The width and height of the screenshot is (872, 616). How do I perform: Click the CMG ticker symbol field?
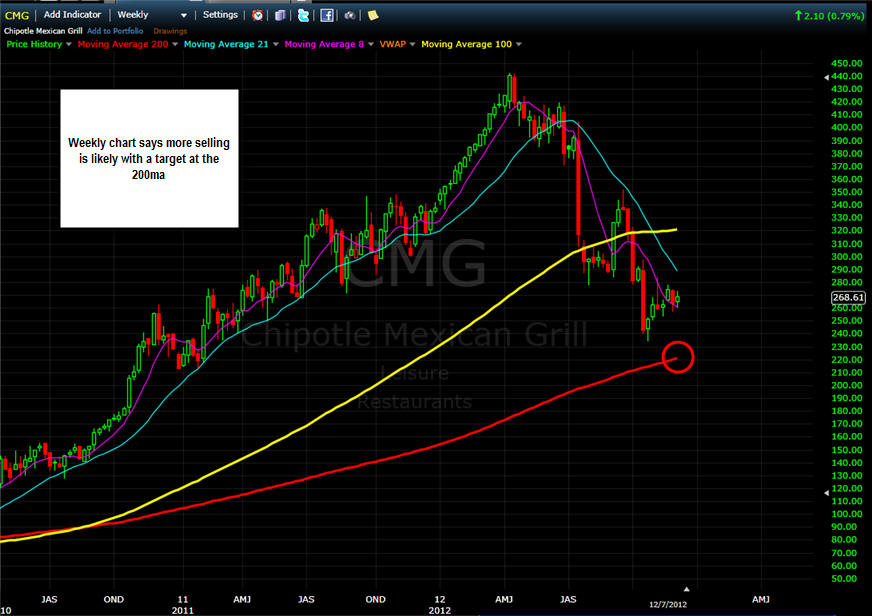[x=17, y=16]
